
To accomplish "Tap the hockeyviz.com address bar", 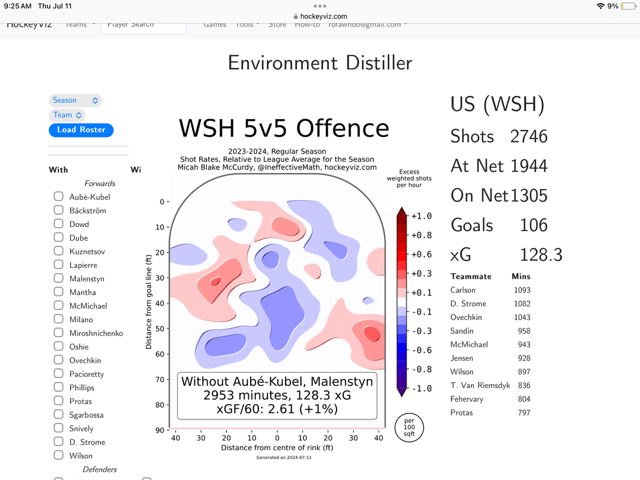I will pyautogui.click(x=320, y=16).
